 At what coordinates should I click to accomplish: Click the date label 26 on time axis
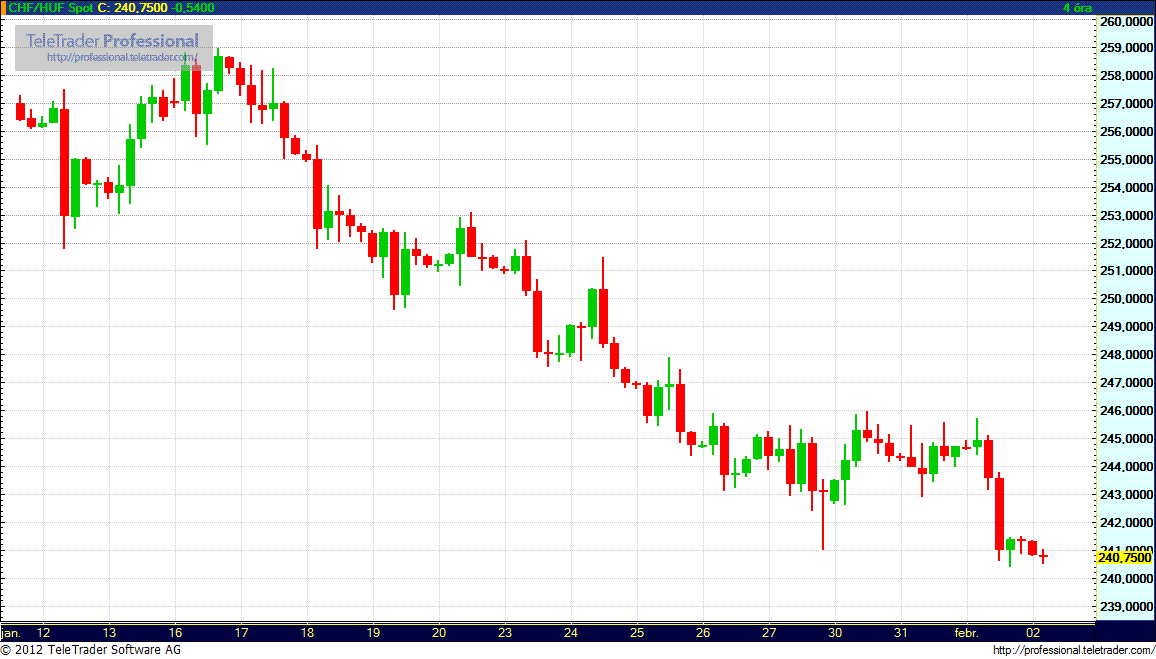pos(703,633)
